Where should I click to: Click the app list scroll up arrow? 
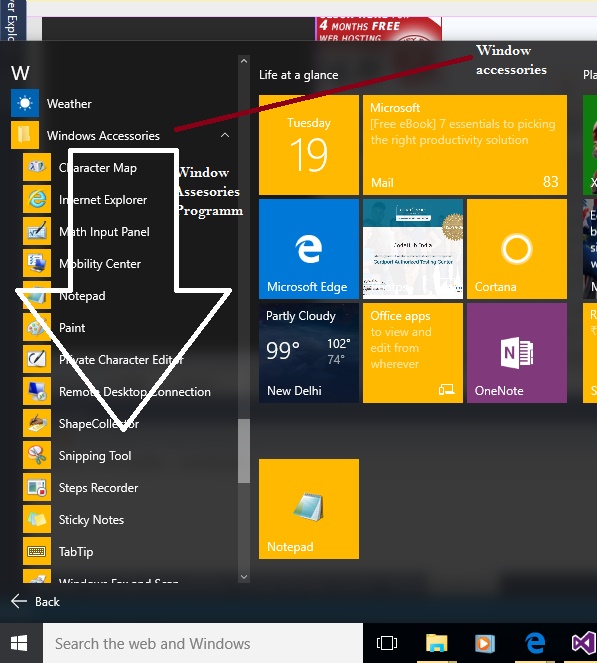coord(244,61)
